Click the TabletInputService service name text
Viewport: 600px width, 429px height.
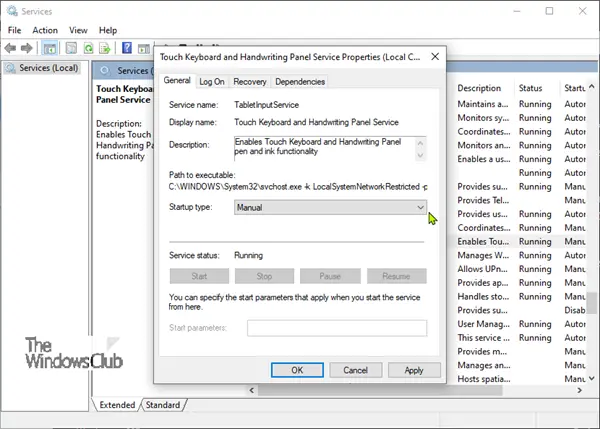pos(266,105)
